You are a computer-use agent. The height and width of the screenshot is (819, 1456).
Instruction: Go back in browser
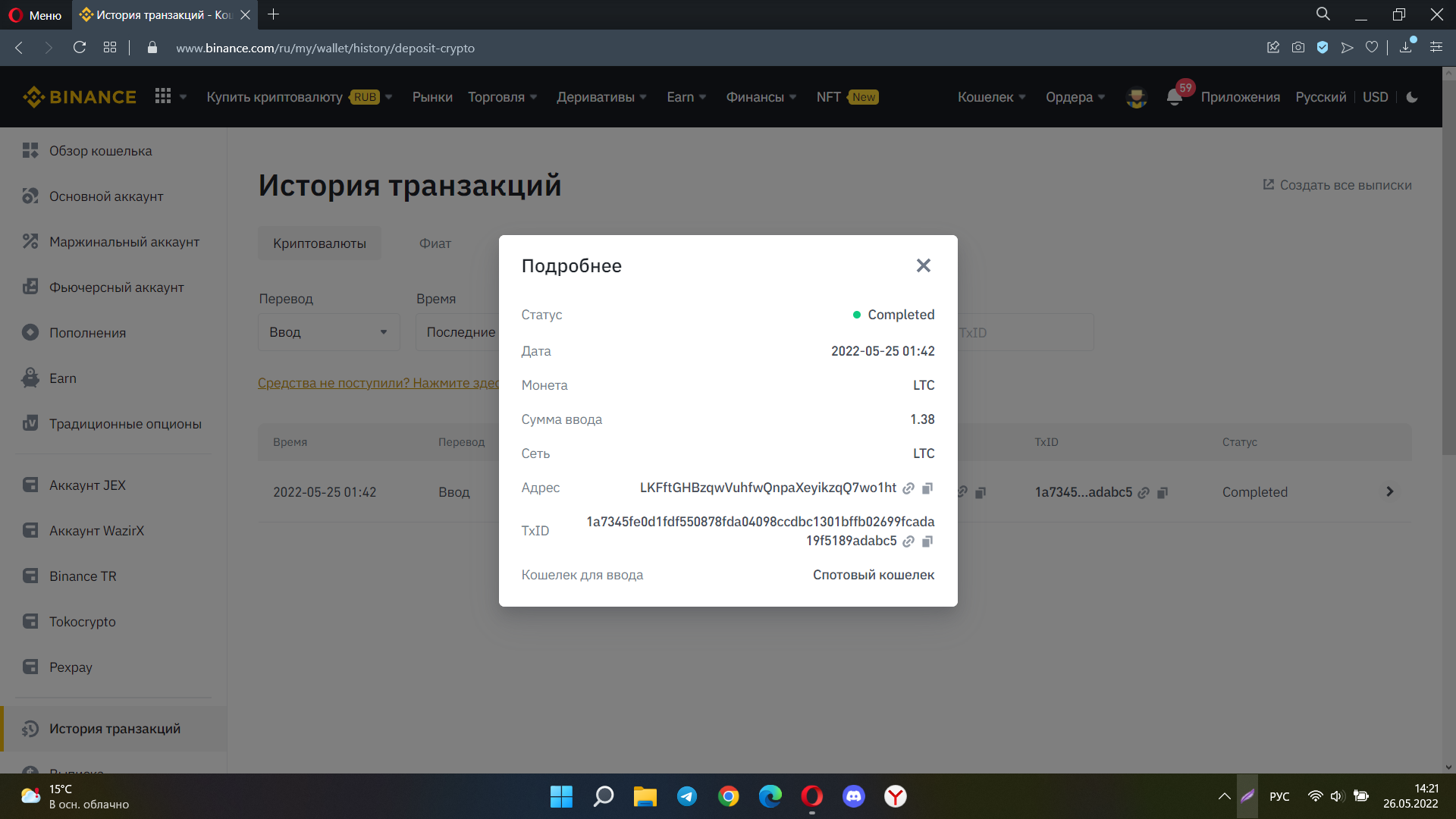pyautogui.click(x=20, y=48)
